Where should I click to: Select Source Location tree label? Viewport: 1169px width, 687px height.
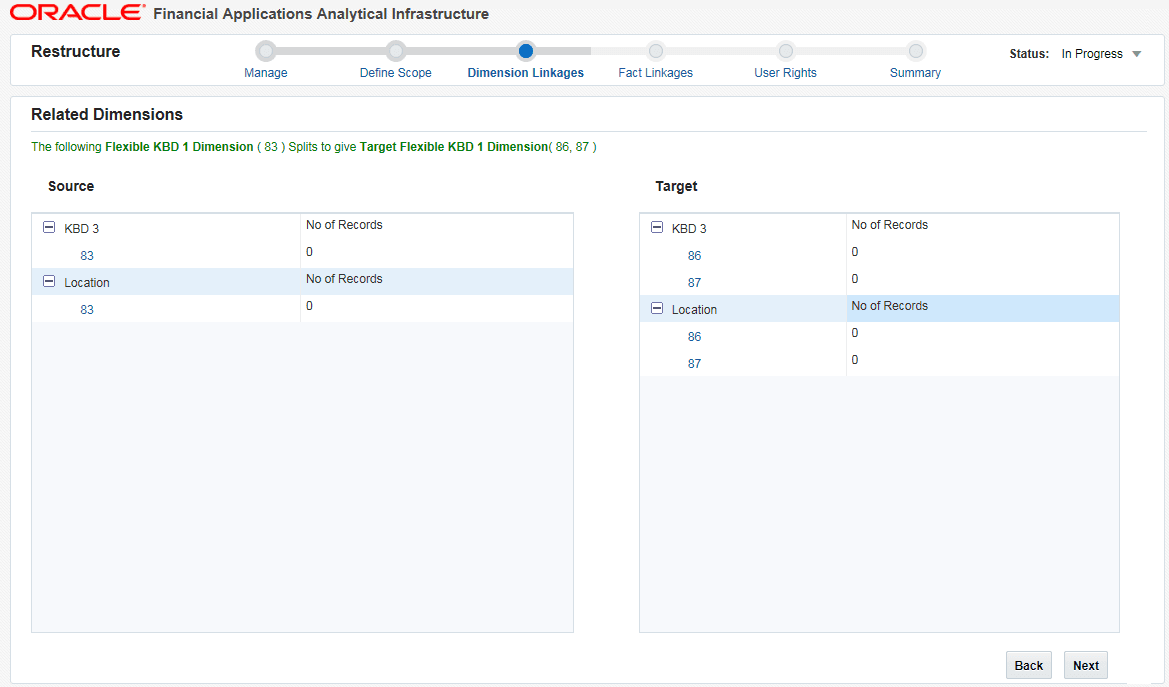coord(86,283)
